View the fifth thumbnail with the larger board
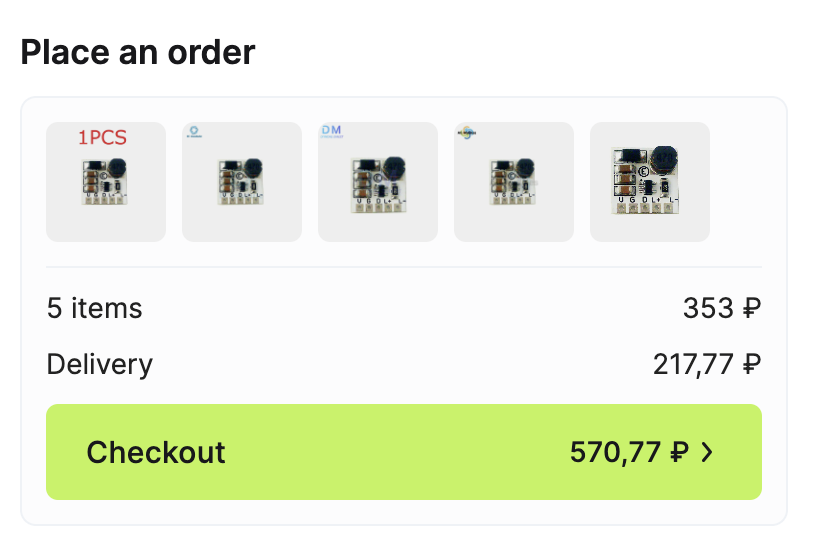 pyautogui.click(x=650, y=182)
